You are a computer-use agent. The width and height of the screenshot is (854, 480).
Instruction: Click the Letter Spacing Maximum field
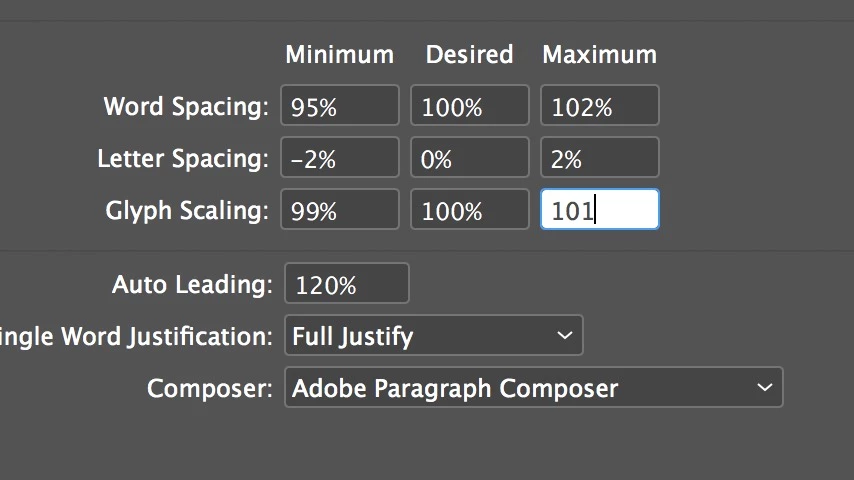[x=599, y=158]
